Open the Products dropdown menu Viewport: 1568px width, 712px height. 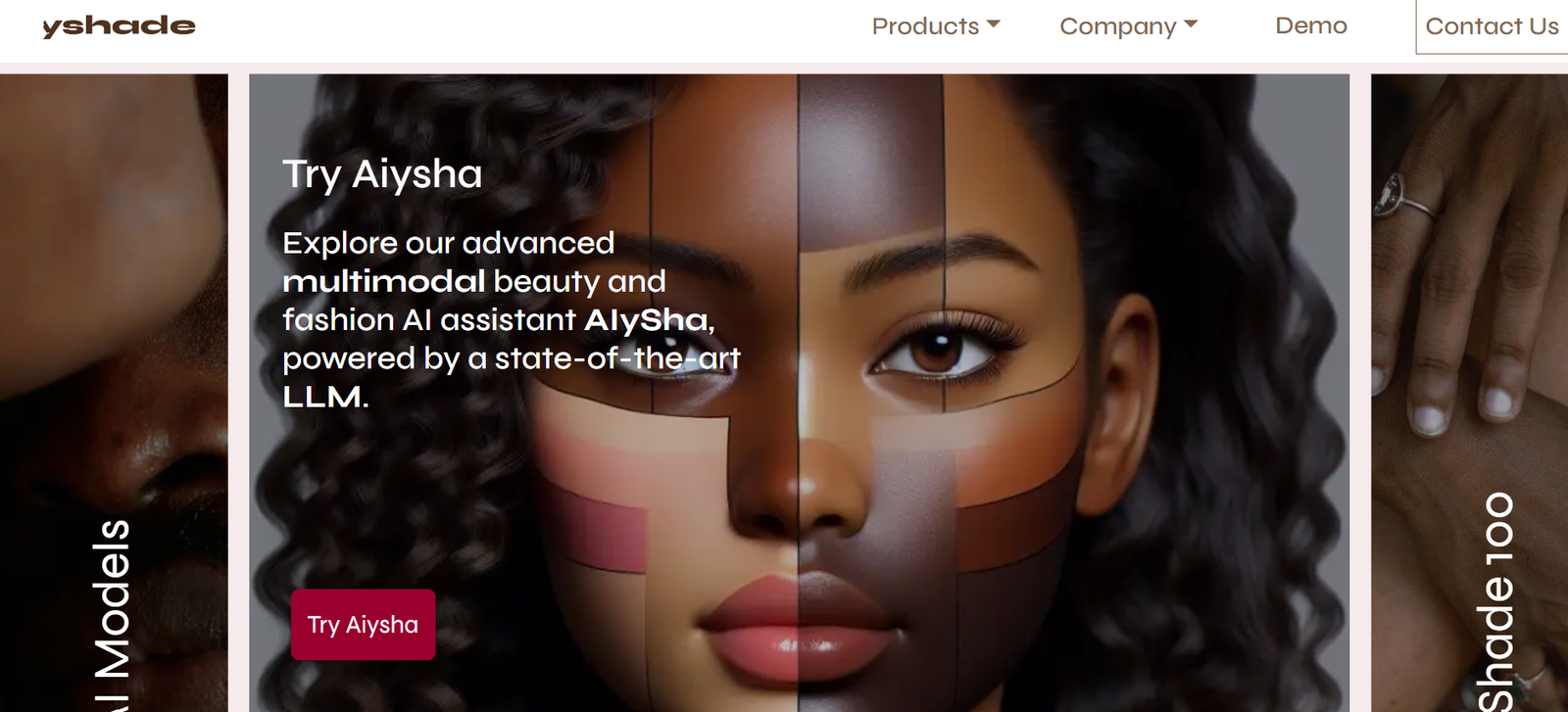tap(936, 26)
